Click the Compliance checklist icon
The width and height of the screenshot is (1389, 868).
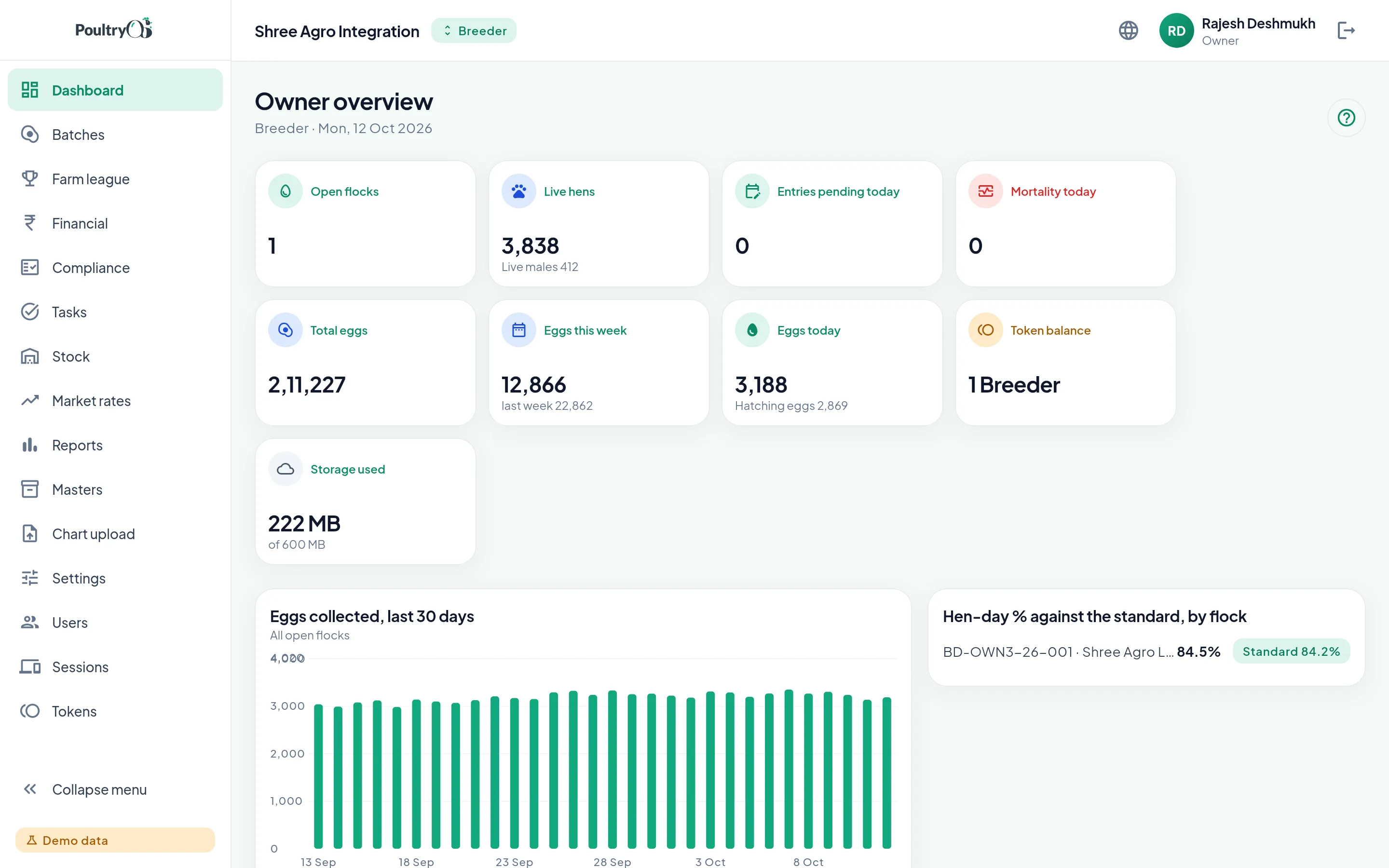coord(30,268)
